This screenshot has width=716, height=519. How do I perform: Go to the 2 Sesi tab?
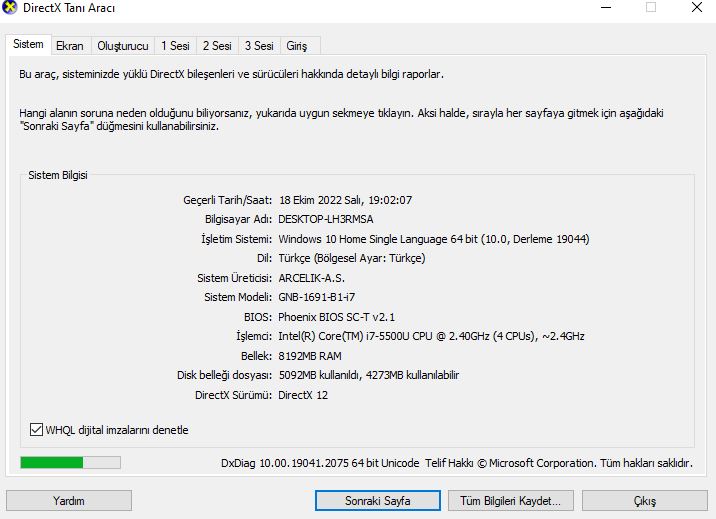(217, 46)
